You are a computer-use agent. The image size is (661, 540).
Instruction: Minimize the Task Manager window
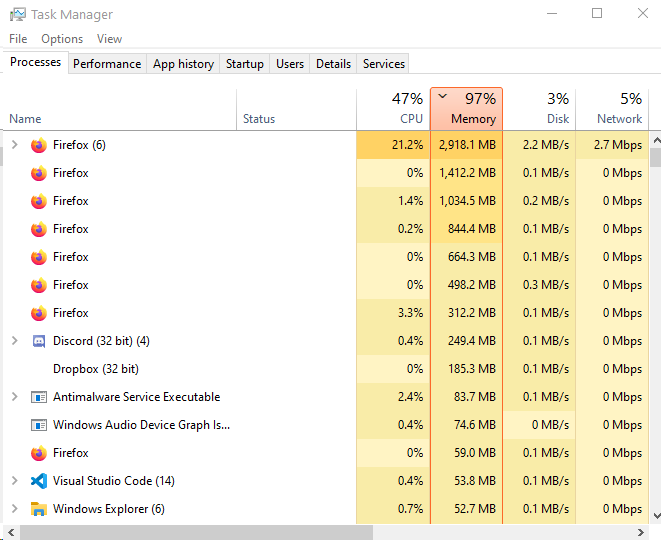coord(552,13)
